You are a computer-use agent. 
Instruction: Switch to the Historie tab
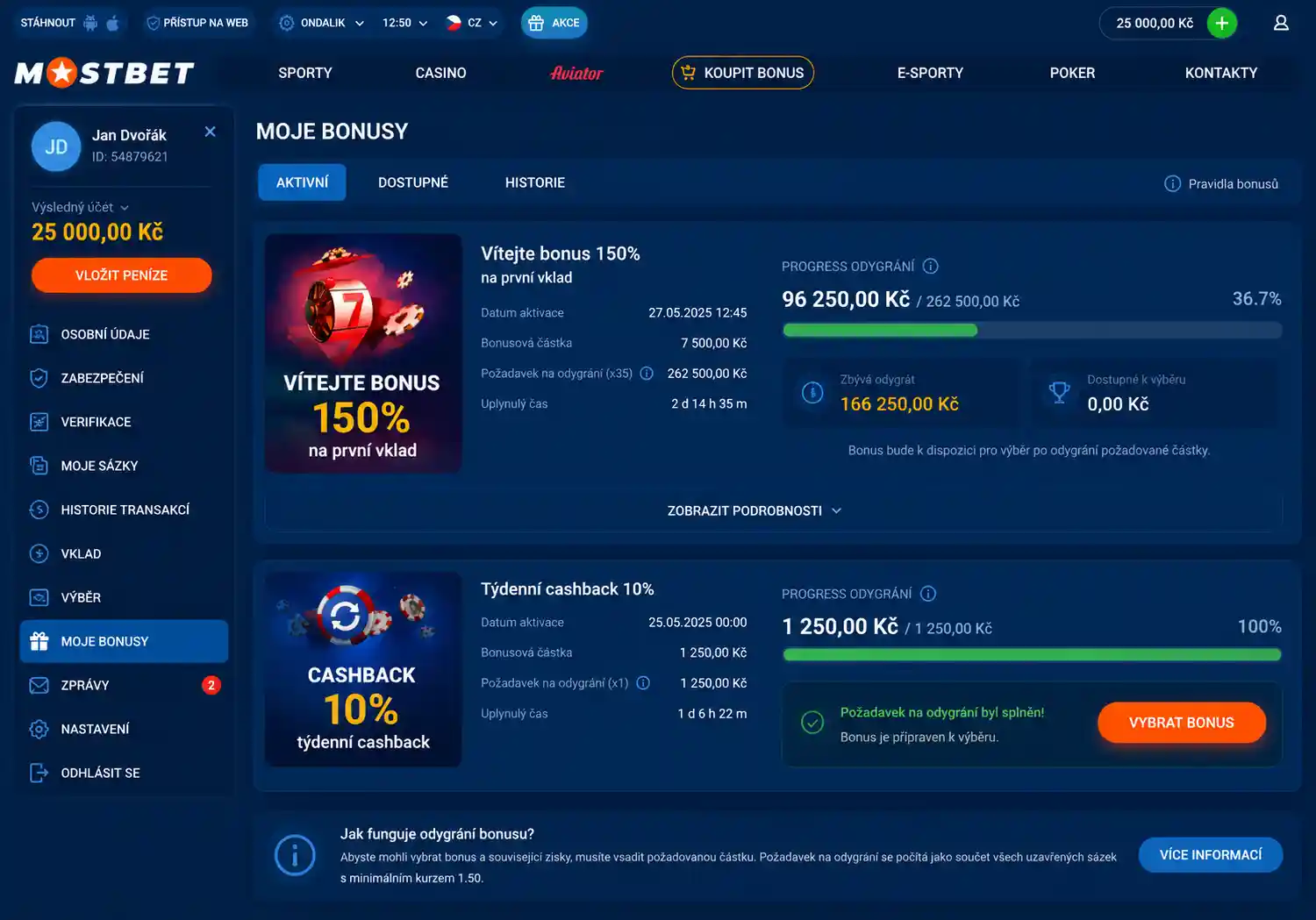pyautogui.click(x=535, y=182)
